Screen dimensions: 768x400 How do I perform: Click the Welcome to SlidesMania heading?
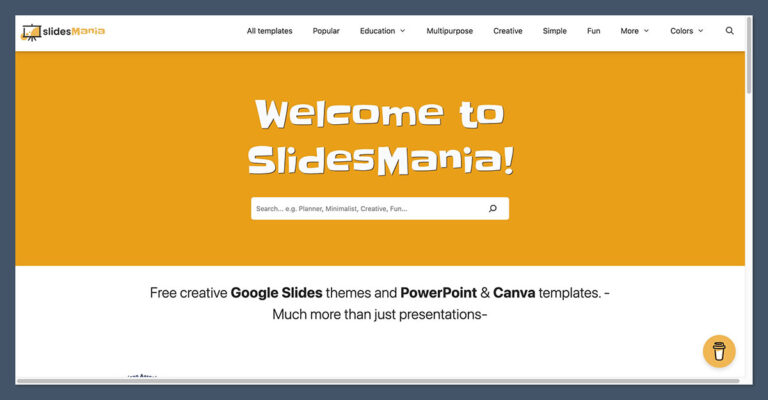pos(381,137)
